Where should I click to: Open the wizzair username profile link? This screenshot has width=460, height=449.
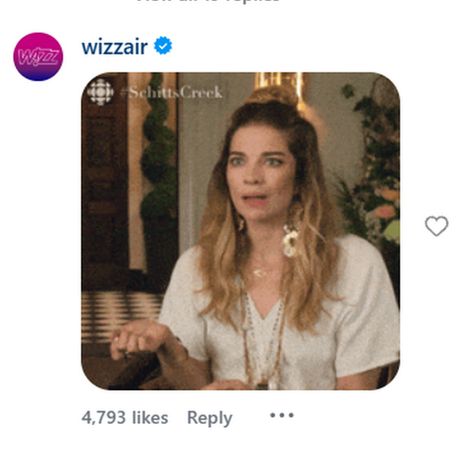pyautogui.click(x=114, y=46)
